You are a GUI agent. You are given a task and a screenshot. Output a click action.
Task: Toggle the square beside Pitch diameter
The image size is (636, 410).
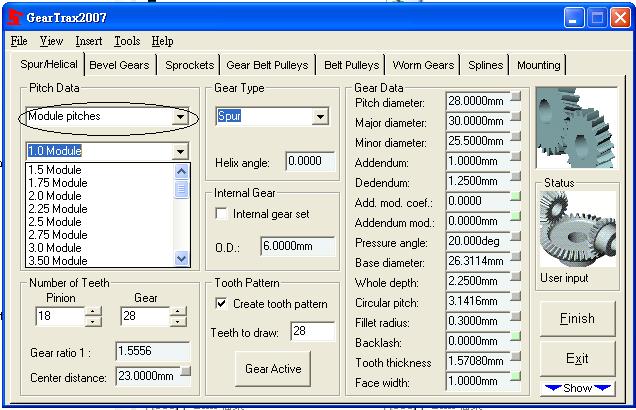pyautogui.click(x=516, y=97)
